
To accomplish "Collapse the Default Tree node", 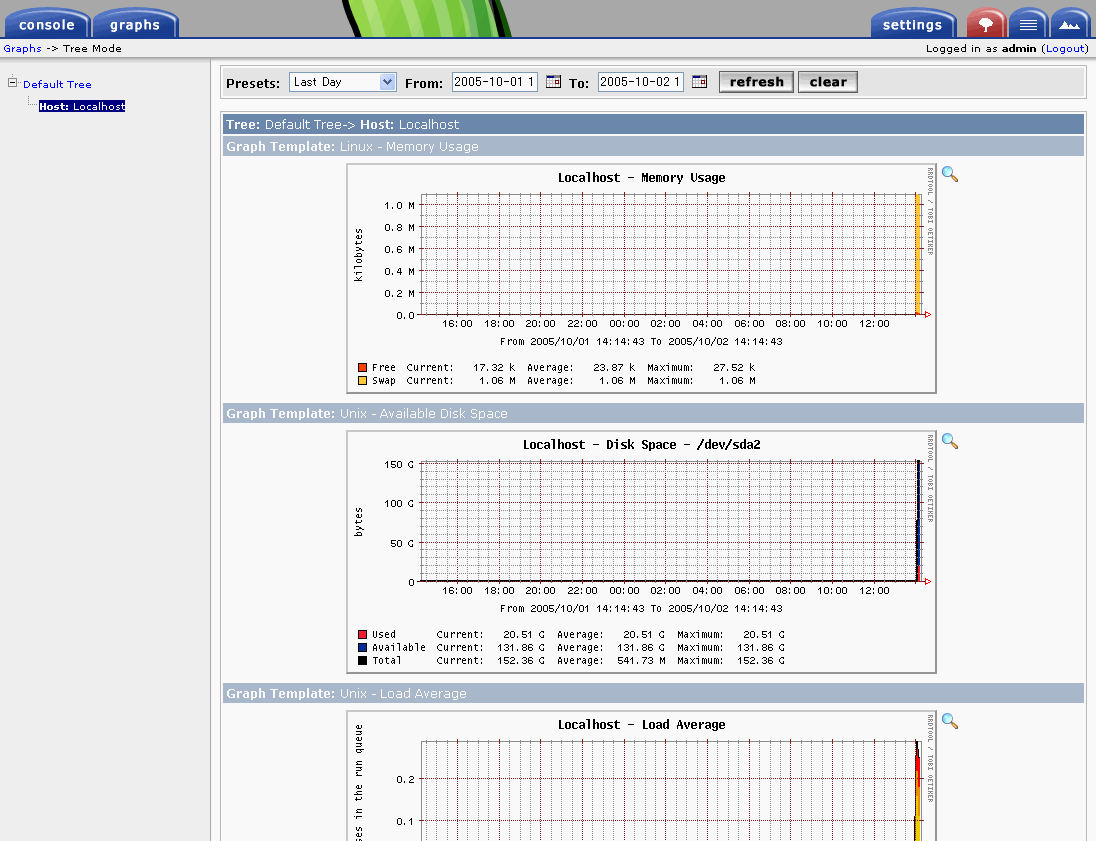I will click(x=13, y=83).
